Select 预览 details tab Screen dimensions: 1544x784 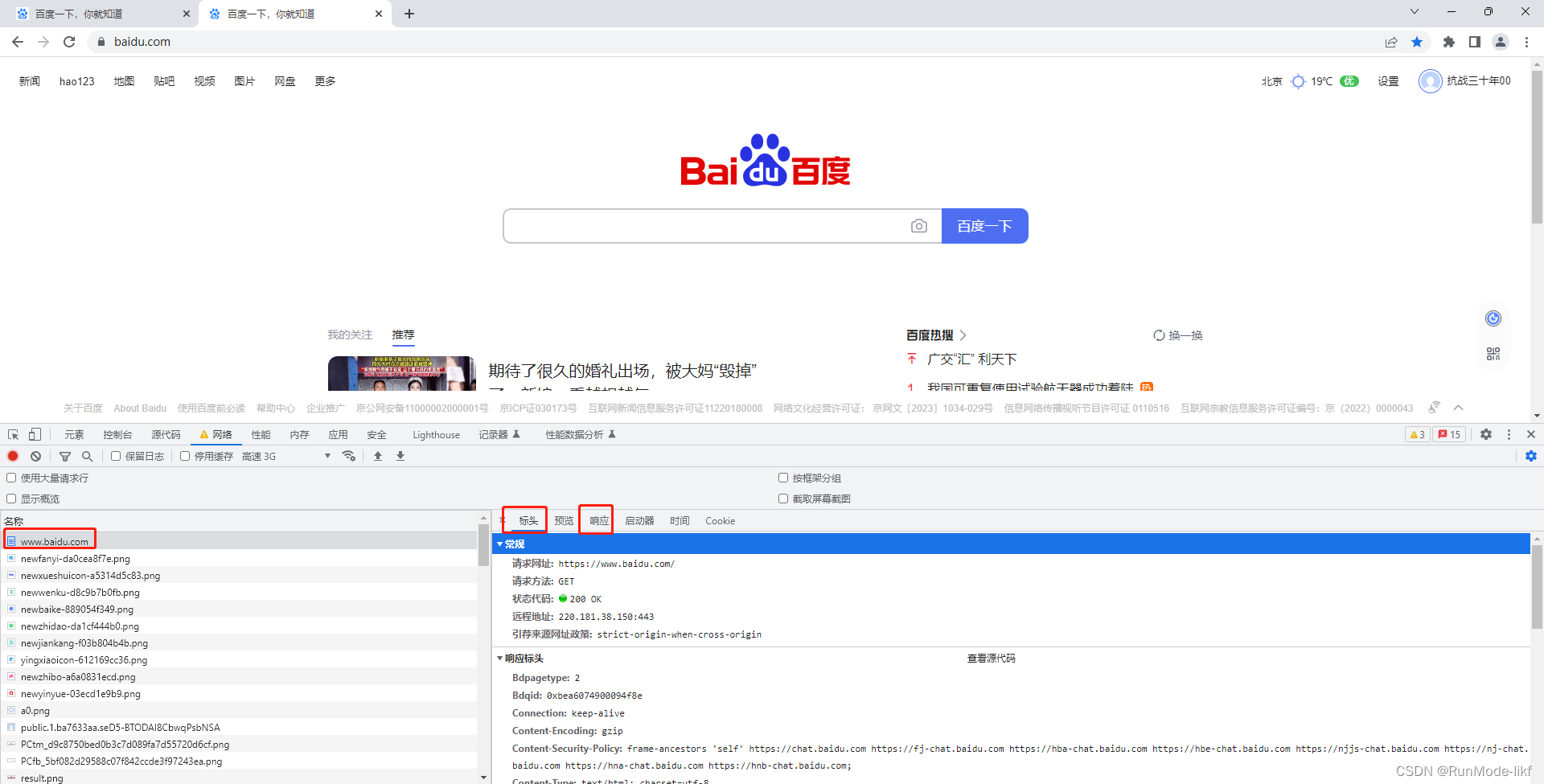[x=564, y=521]
